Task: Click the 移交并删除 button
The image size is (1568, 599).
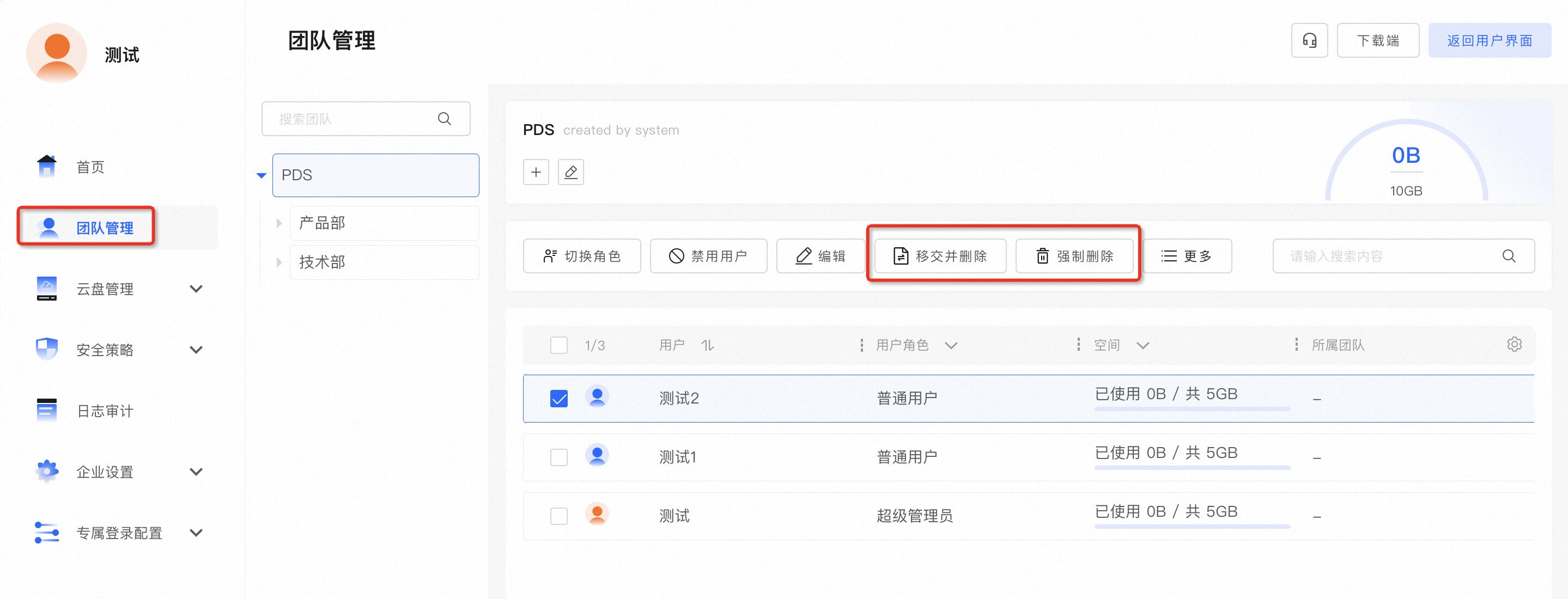Action: [940, 256]
